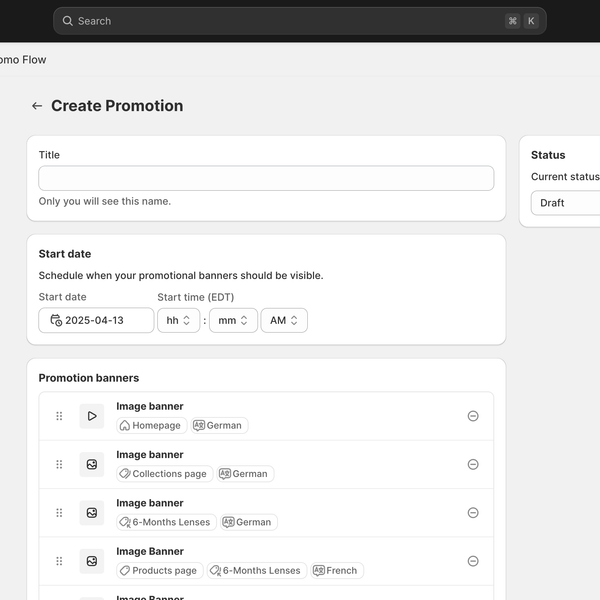
Task: Focus the Search field in the top bar
Action: coord(300,21)
